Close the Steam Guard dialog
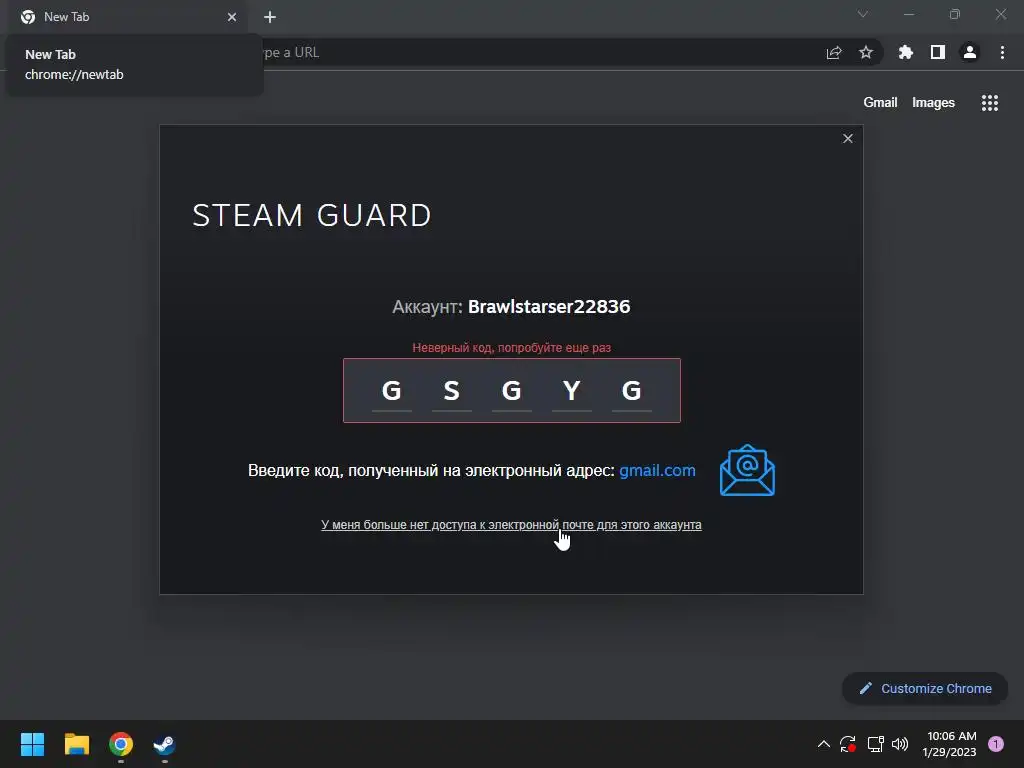This screenshot has width=1024, height=768. coord(848,138)
